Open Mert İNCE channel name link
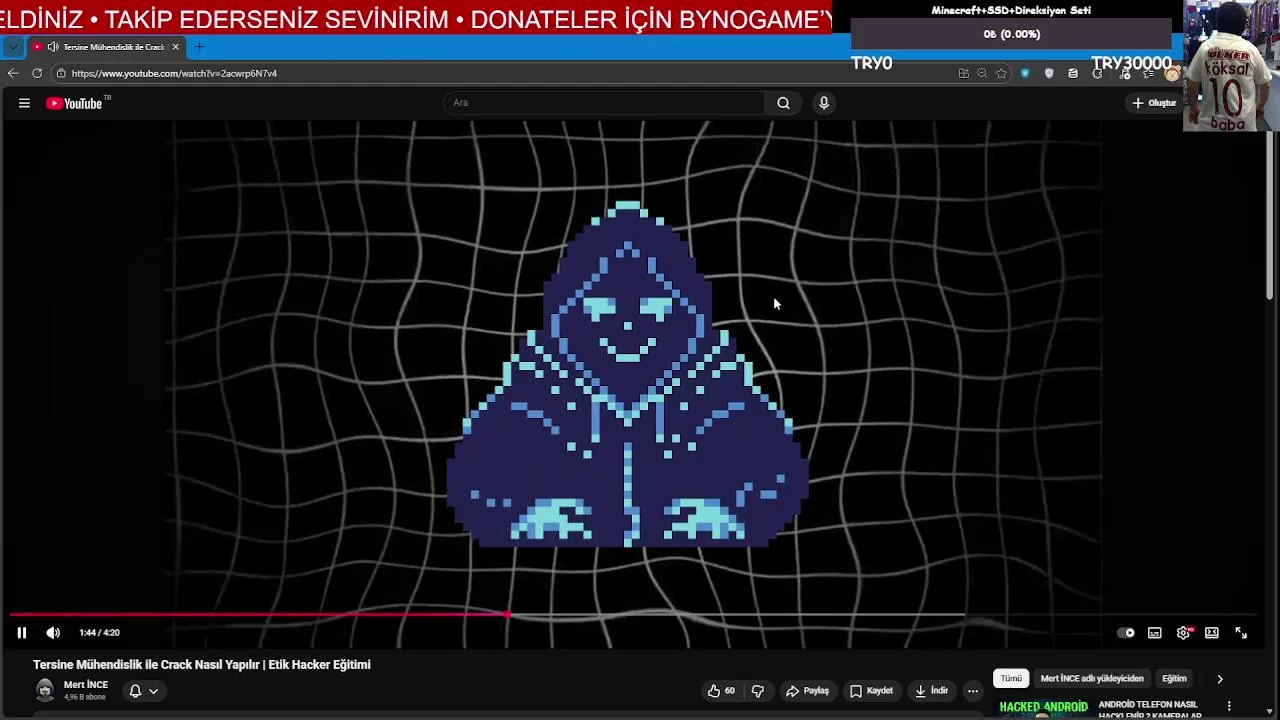Screen dimensions: 1280x720 click(x=86, y=685)
